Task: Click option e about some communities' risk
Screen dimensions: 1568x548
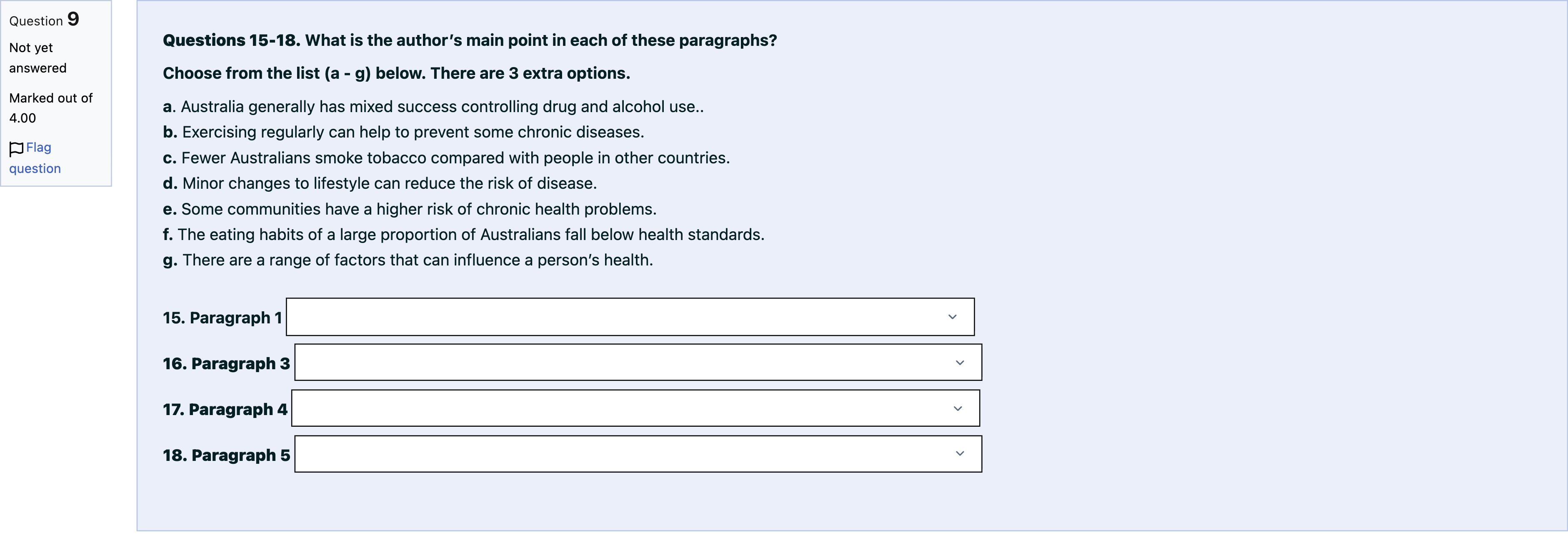Action: click(x=409, y=209)
